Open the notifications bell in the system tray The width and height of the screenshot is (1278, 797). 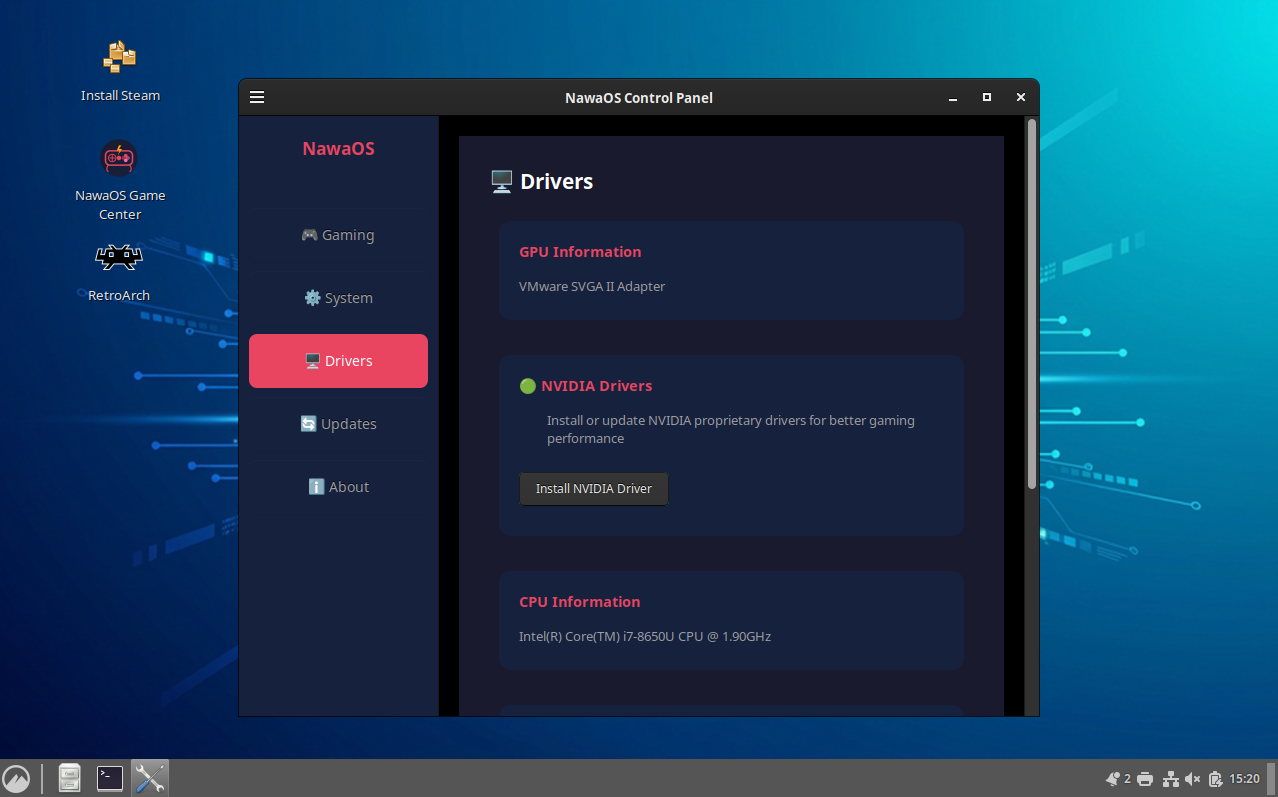[1112, 778]
